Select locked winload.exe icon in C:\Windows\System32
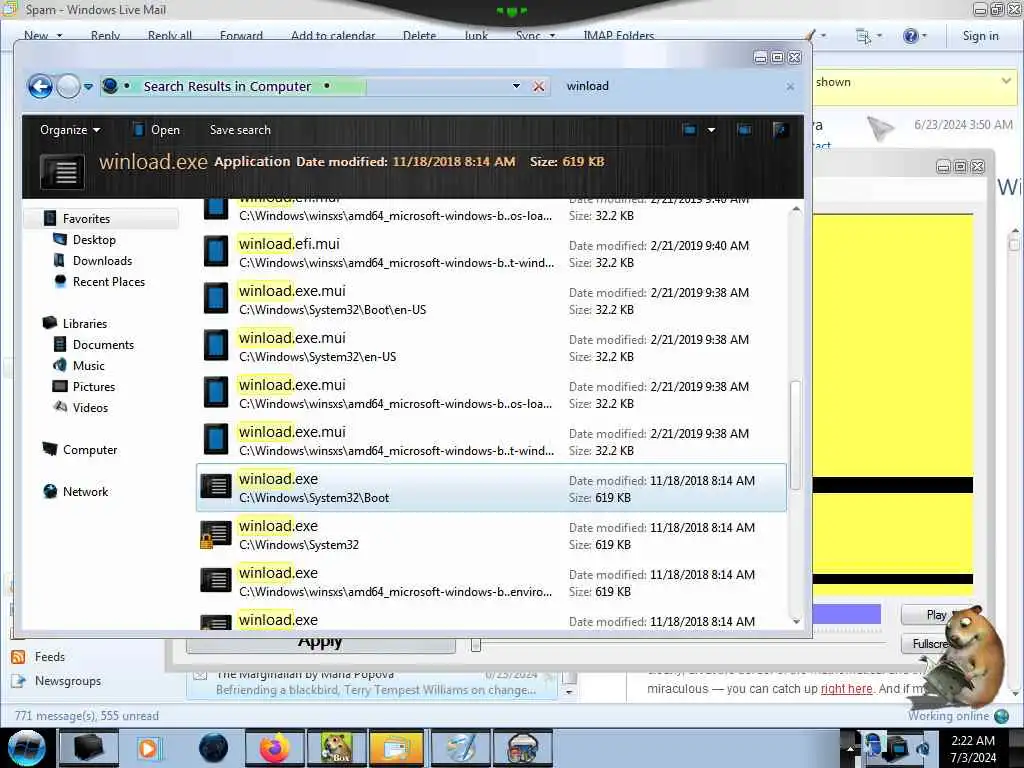The height and width of the screenshot is (768, 1024). tap(216, 535)
